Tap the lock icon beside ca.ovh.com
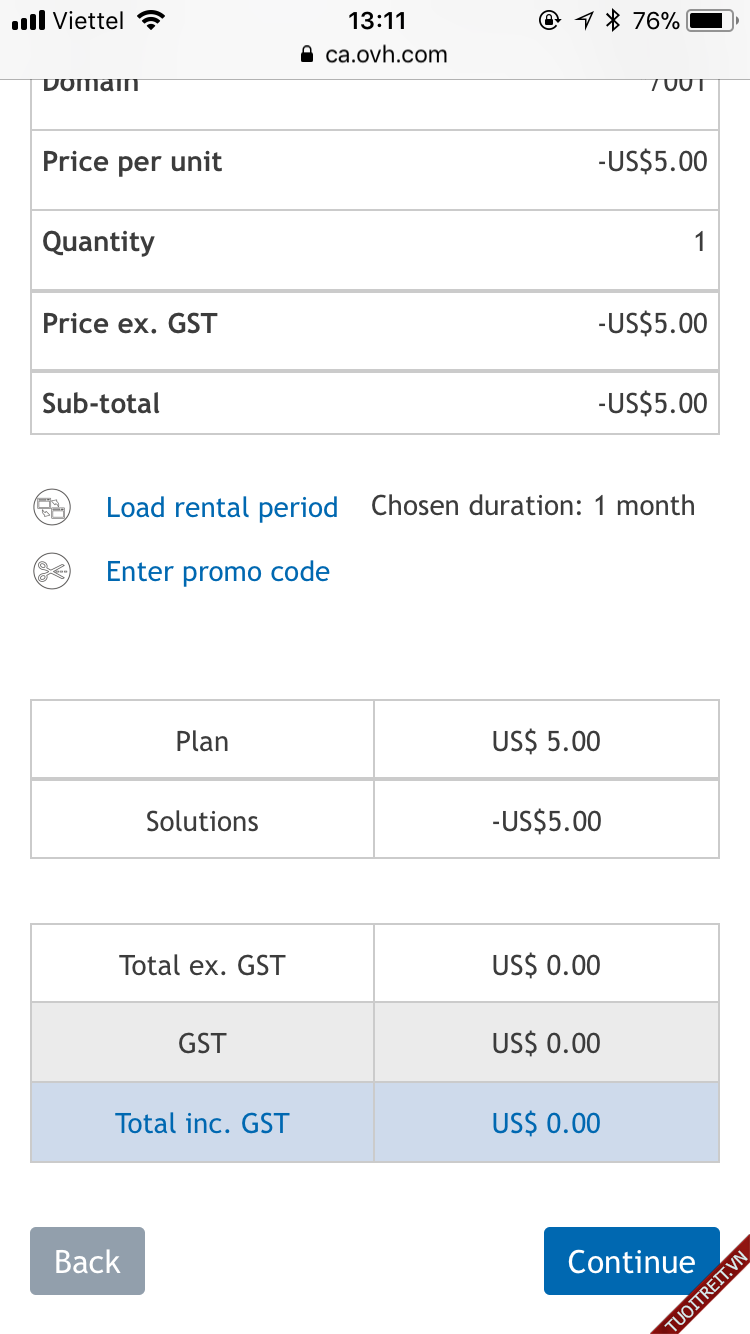The height and width of the screenshot is (1334, 750). 308,55
